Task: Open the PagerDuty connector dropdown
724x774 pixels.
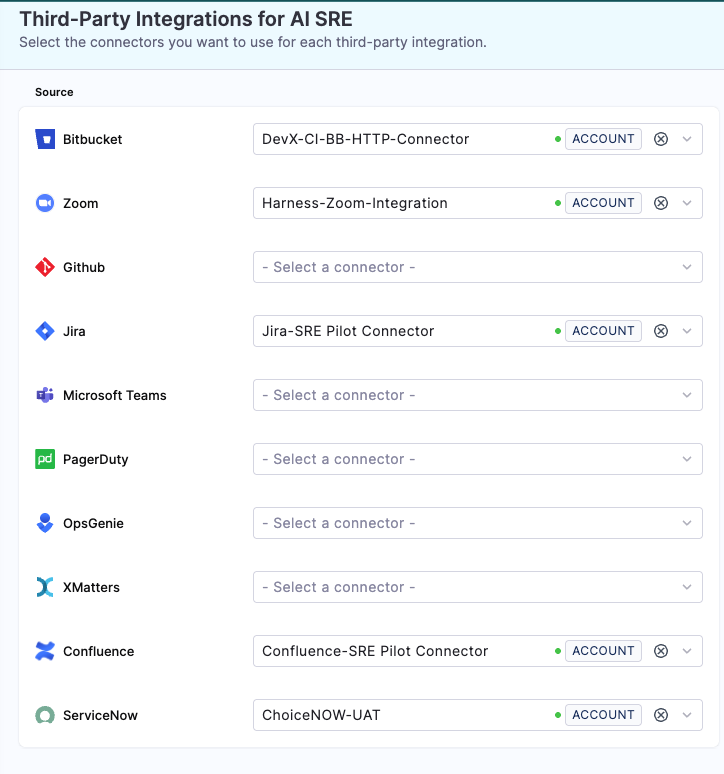Action: [x=478, y=459]
